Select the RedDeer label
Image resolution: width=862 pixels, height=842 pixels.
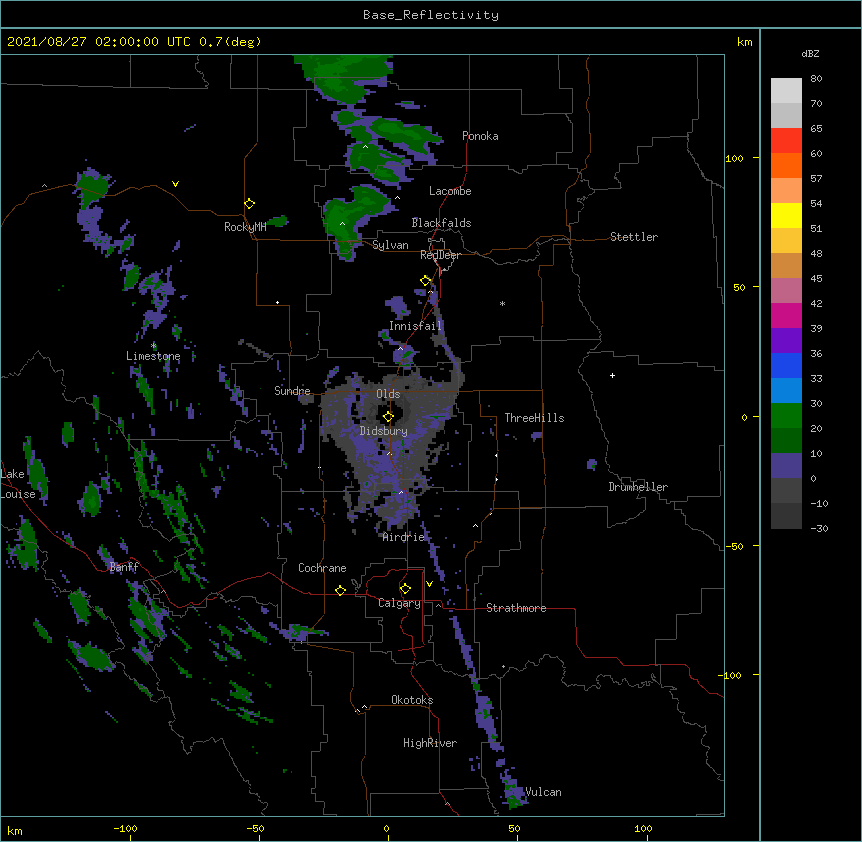click(440, 255)
